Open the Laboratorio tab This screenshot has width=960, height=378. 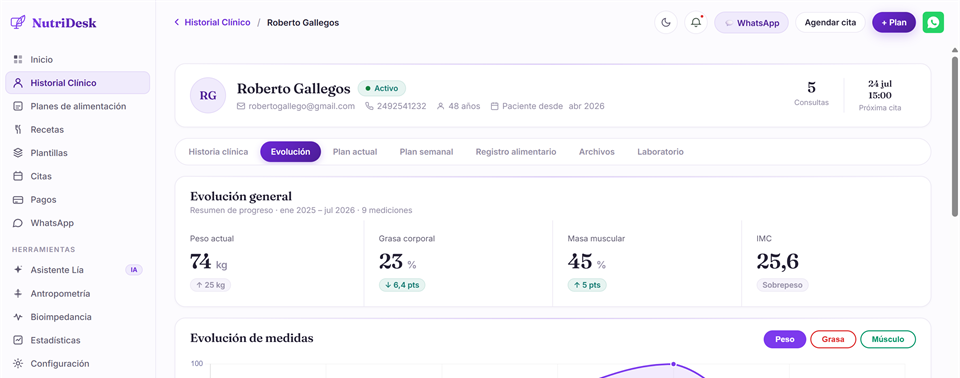pyautogui.click(x=661, y=152)
